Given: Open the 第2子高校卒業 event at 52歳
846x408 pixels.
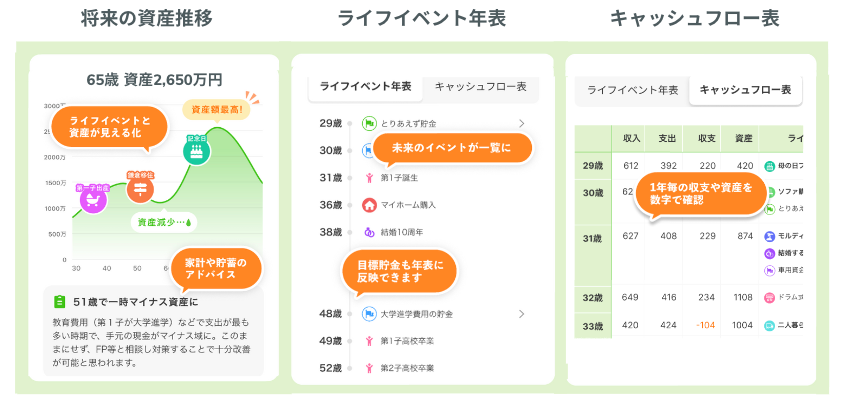Looking at the screenshot, I should 407,368.
